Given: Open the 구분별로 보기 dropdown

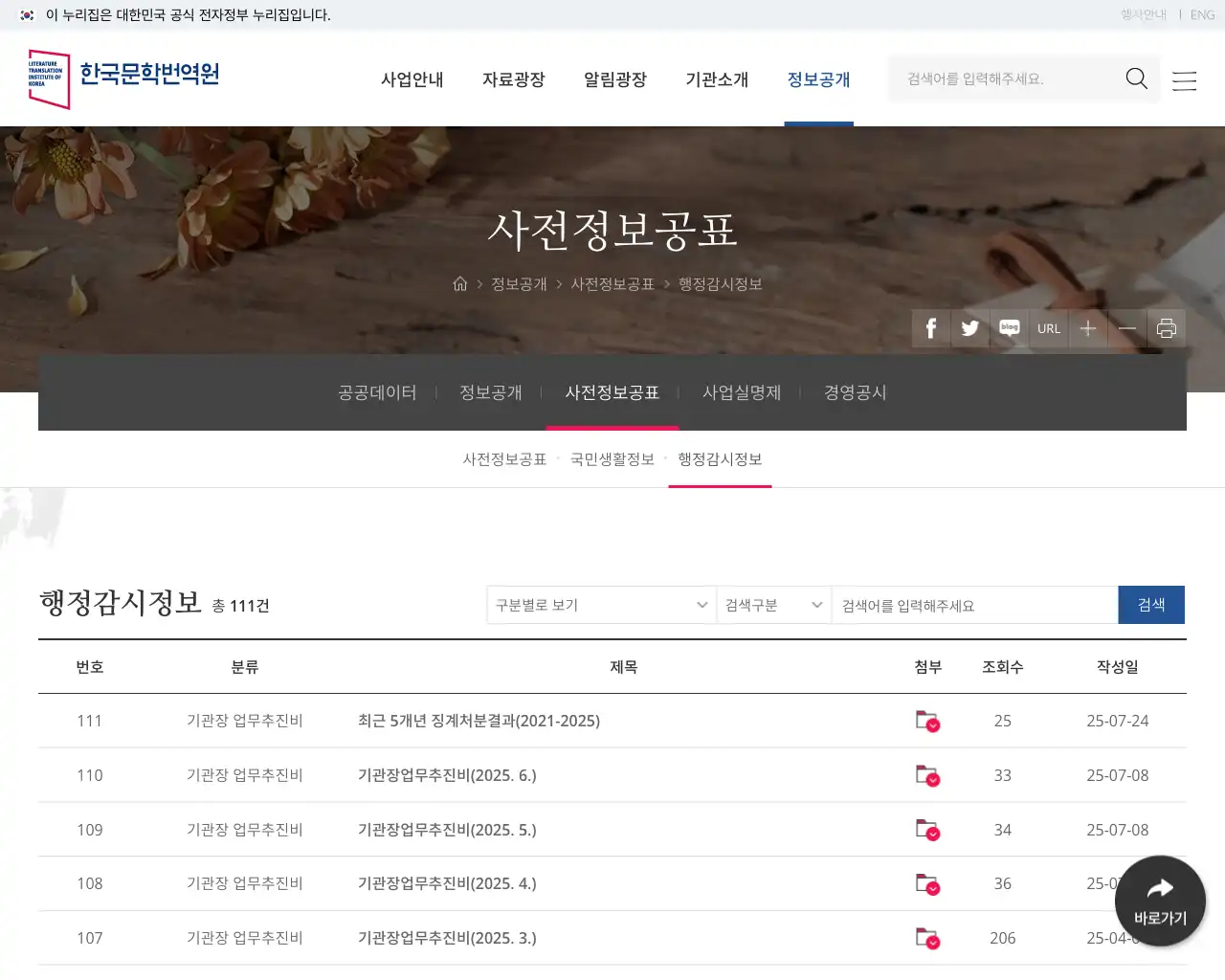Looking at the screenshot, I should [601, 605].
